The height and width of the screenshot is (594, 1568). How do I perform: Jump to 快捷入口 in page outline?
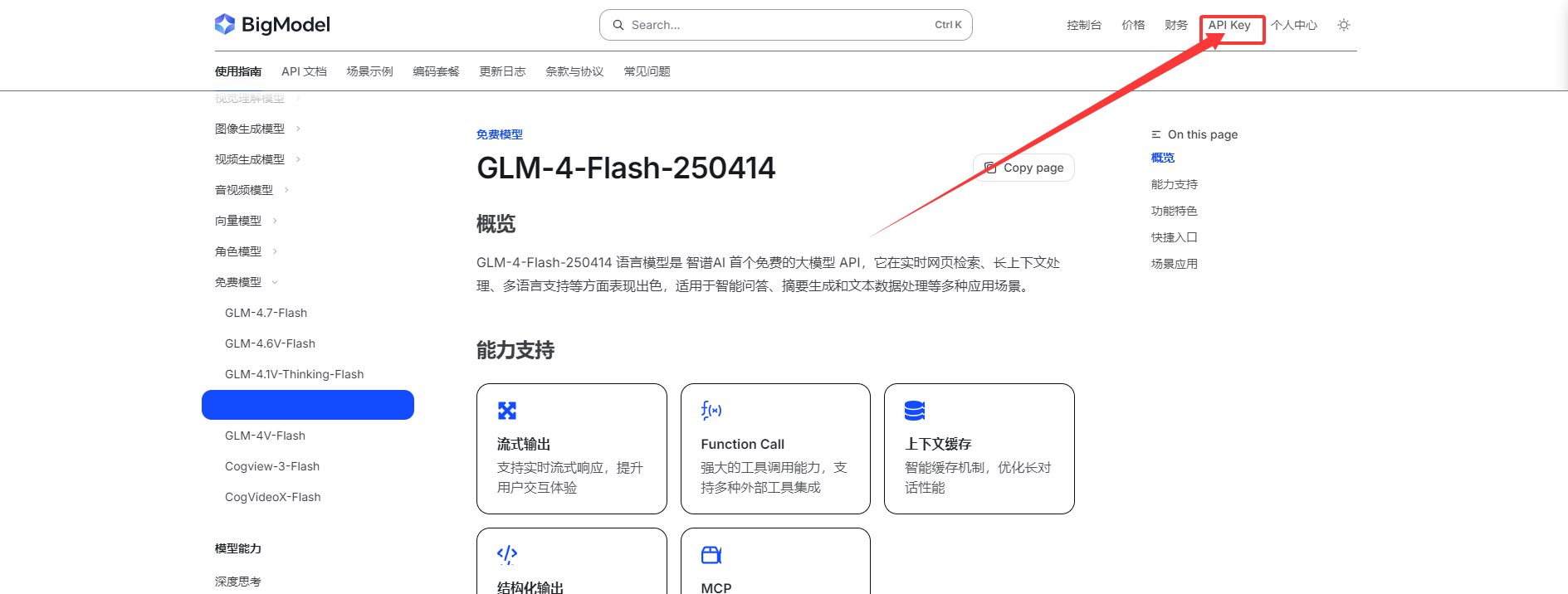[1175, 237]
